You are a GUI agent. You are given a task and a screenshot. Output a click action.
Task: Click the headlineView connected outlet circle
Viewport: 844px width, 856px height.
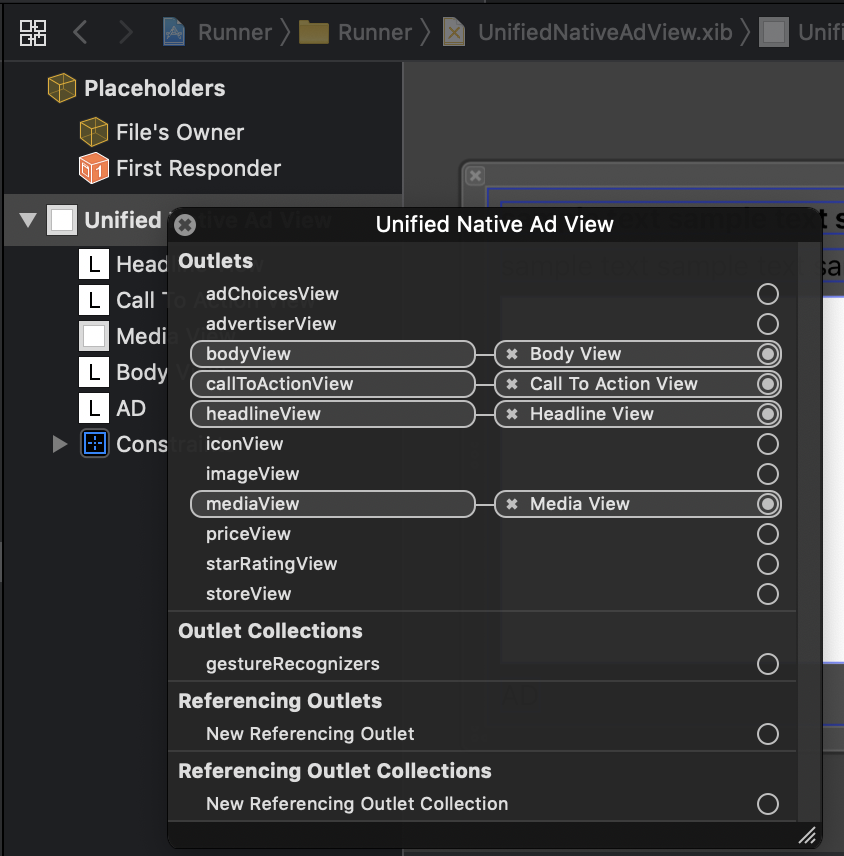click(x=768, y=414)
